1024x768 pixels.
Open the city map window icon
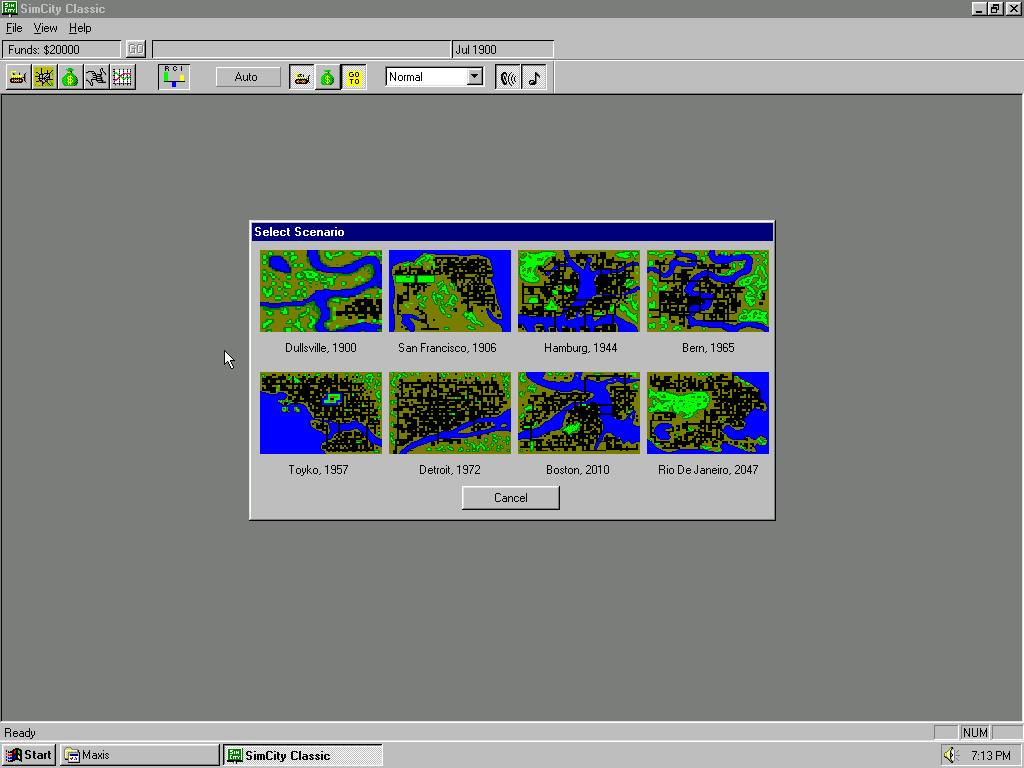tap(44, 77)
